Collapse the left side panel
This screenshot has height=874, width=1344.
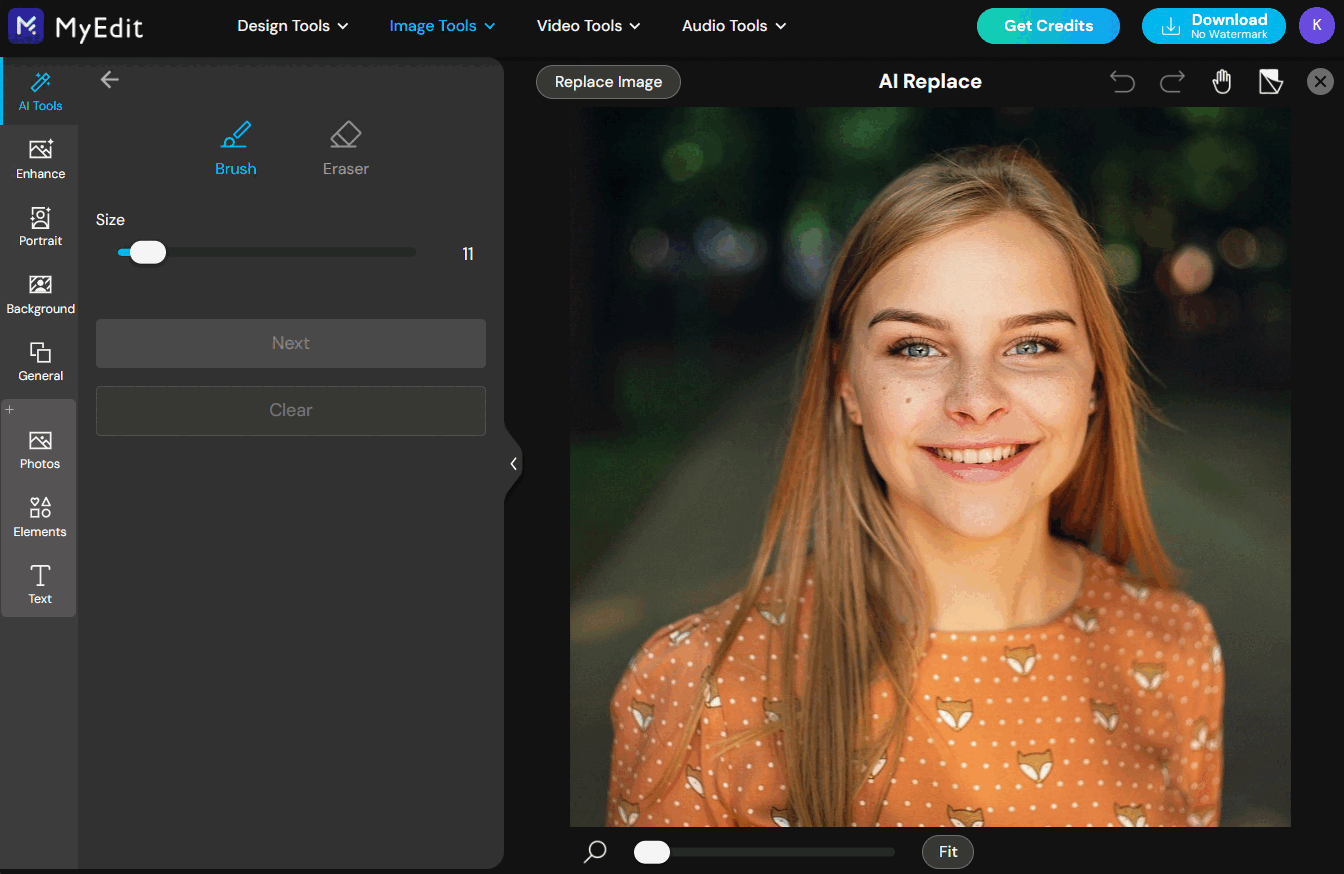[513, 464]
